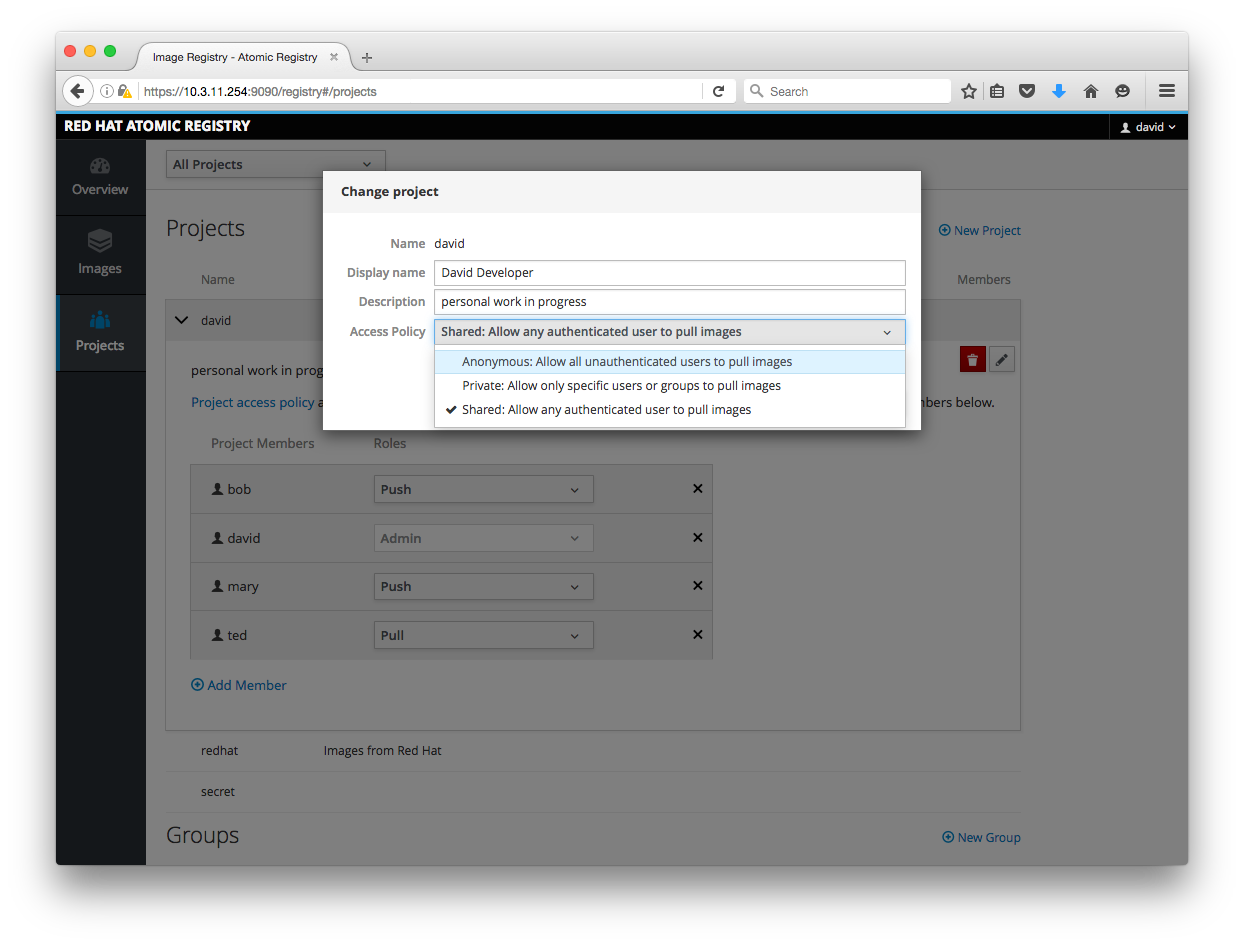Remove bob from project members with X

(697, 488)
